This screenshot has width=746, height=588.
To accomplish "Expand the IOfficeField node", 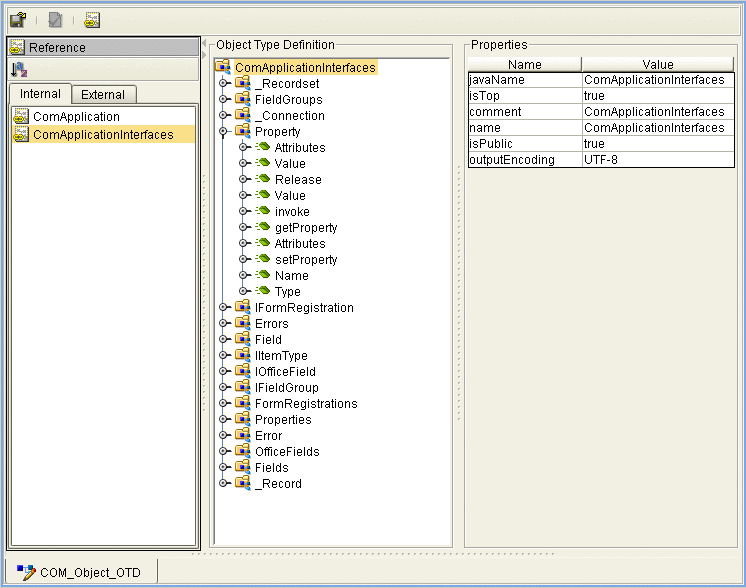I will pyautogui.click(x=223, y=371).
